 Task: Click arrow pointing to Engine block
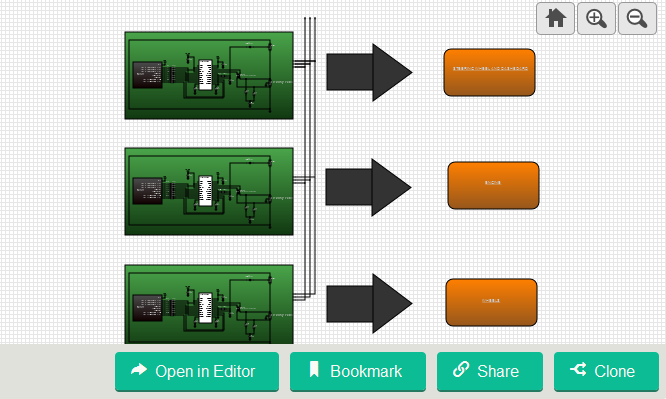click(x=368, y=187)
